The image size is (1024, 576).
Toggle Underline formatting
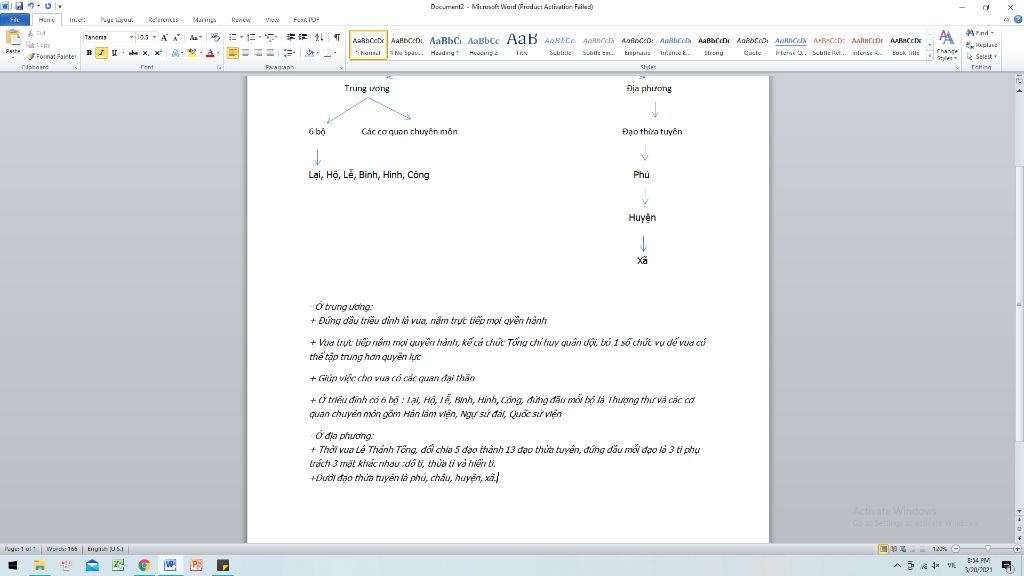[x=114, y=53]
